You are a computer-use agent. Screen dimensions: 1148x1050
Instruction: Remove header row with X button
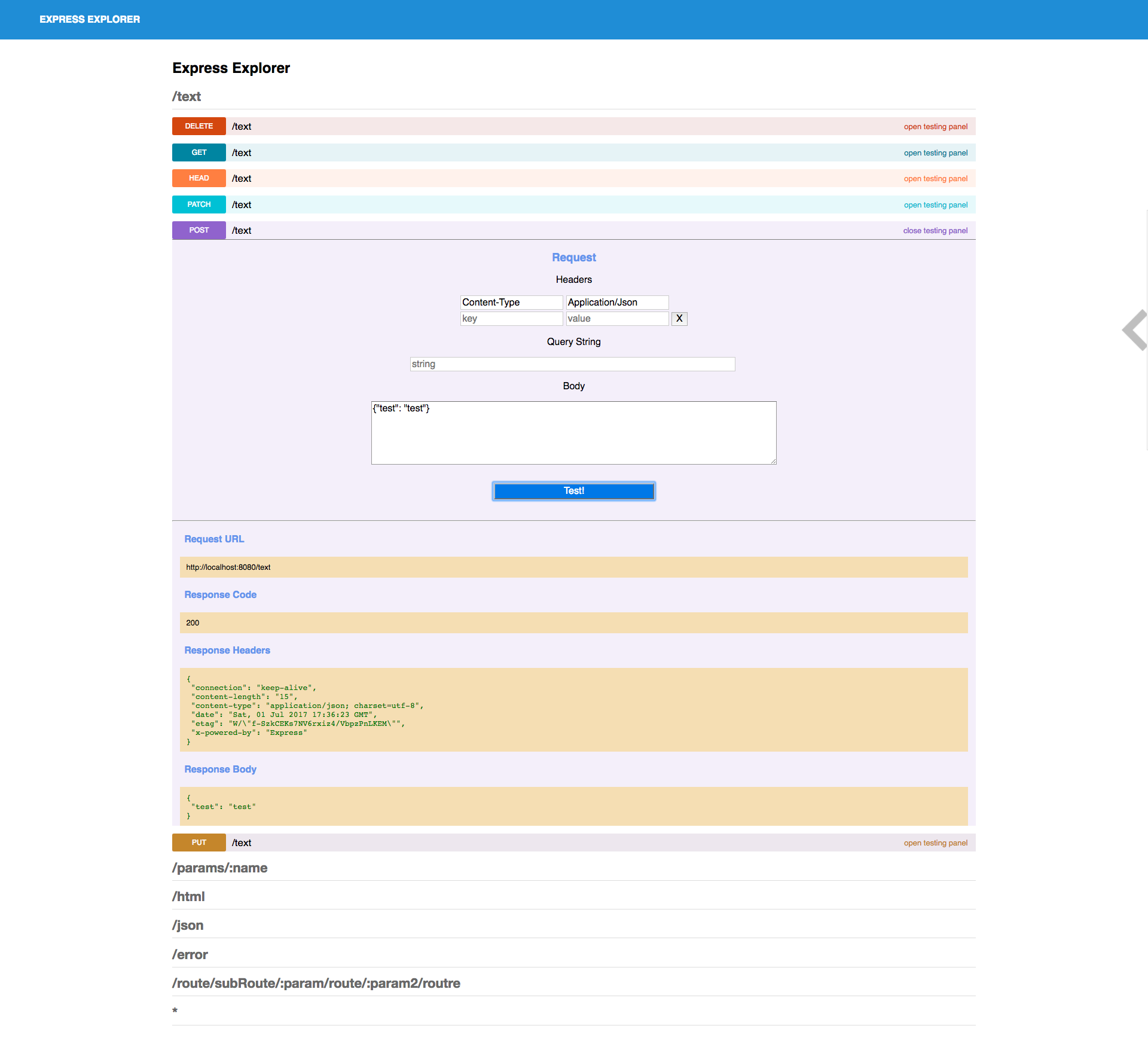(679, 319)
